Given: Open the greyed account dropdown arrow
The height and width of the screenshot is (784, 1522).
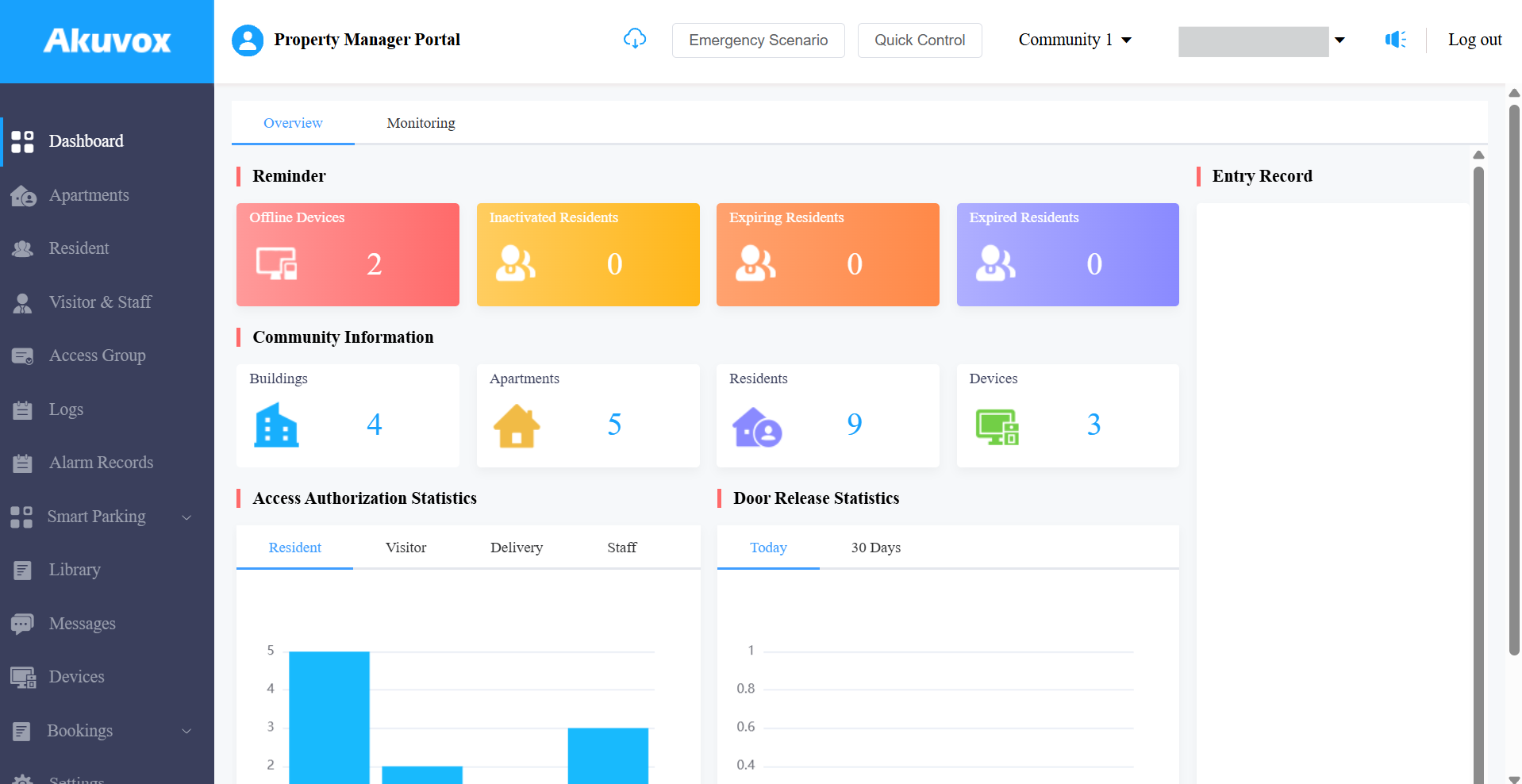Looking at the screenshot, I should (x=1339, y=40).
